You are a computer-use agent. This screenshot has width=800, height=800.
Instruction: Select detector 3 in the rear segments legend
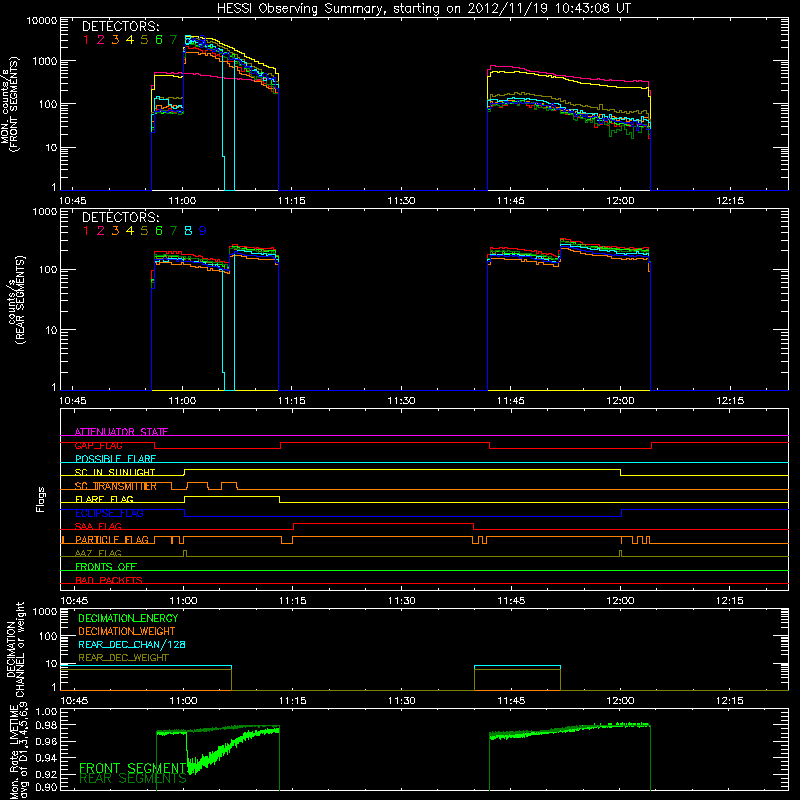115,231
